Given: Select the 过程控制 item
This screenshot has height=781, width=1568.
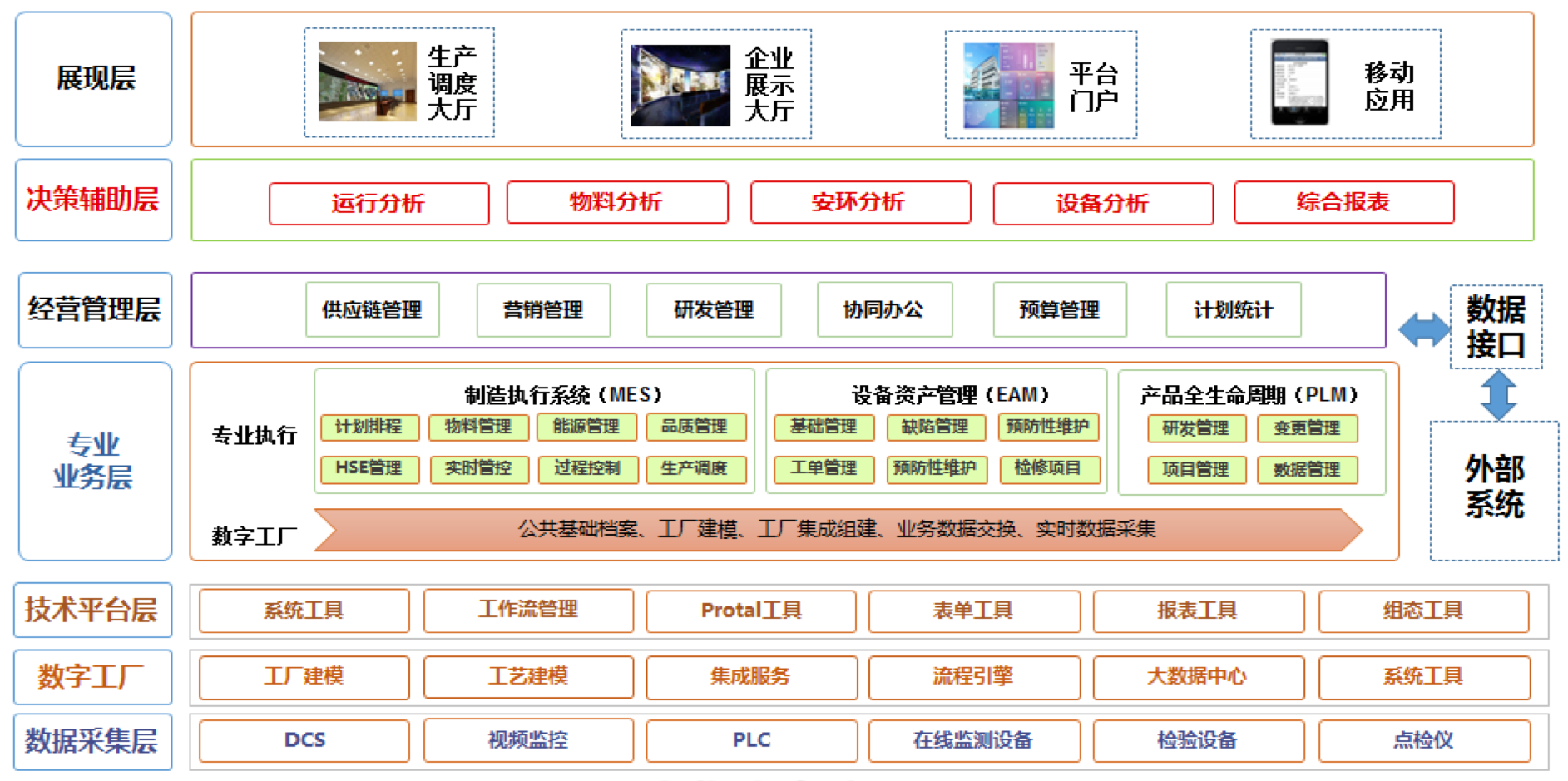Looking at the screenshot, I should (x=588, y=468).
